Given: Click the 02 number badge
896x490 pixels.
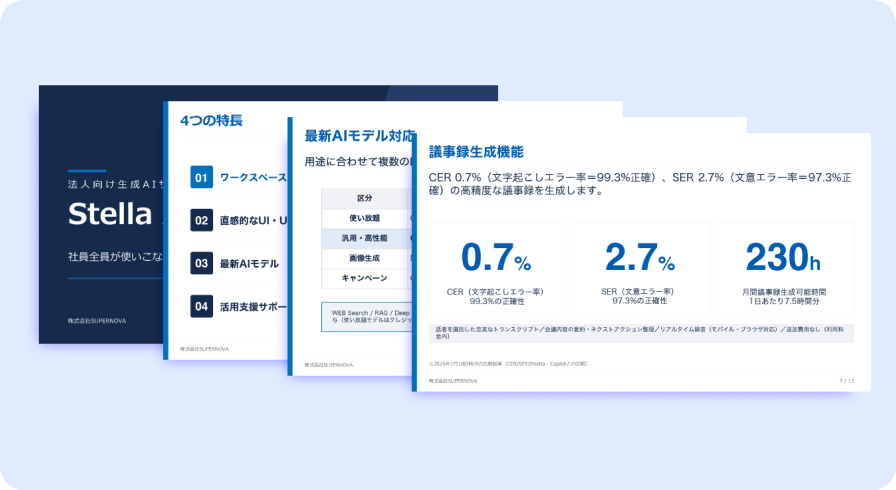Looking at the screenshot, I should [201, 220].
